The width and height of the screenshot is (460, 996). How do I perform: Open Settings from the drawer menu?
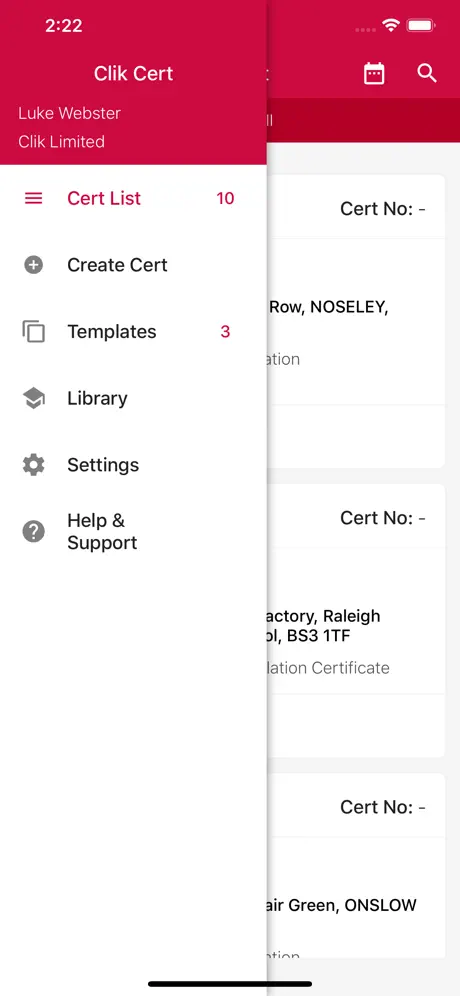tap(133, 465)
